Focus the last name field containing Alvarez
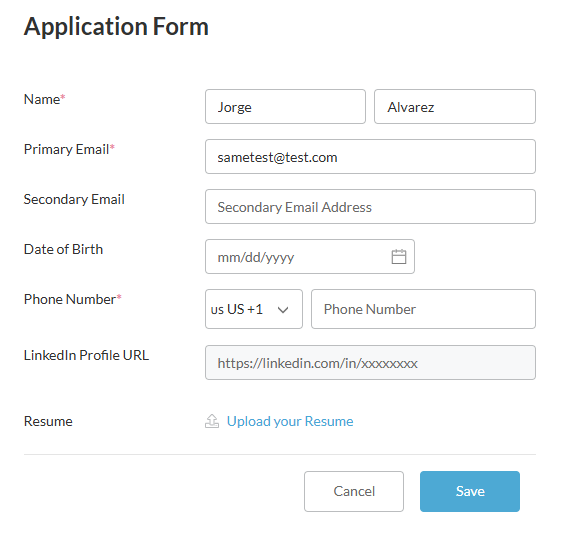This screenshot has height=533, width=565. click(455, 107)
